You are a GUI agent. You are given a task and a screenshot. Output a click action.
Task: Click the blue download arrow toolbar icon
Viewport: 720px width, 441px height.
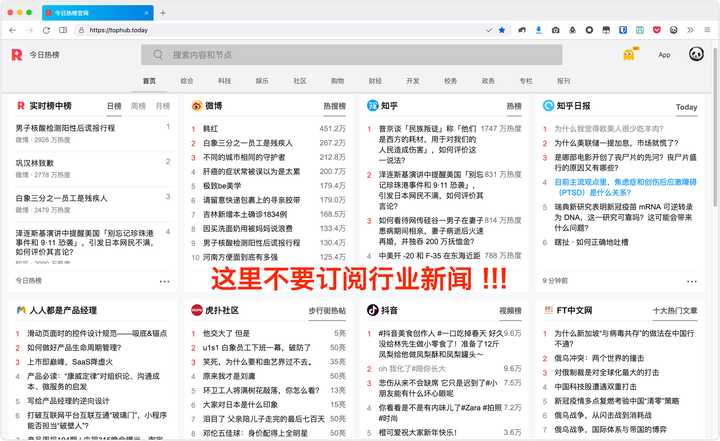[539, 30]
